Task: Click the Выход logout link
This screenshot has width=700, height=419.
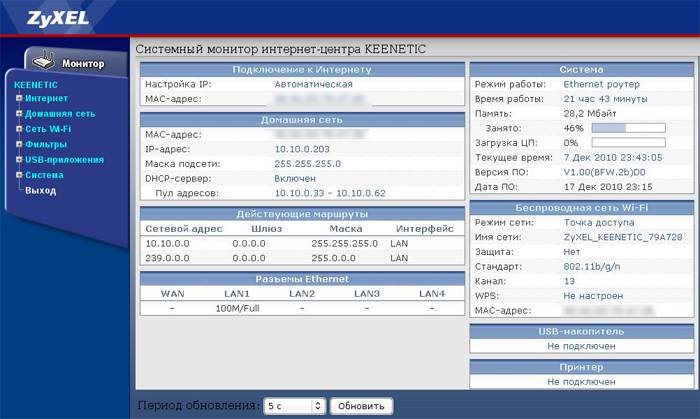Action: pos(41,191)
